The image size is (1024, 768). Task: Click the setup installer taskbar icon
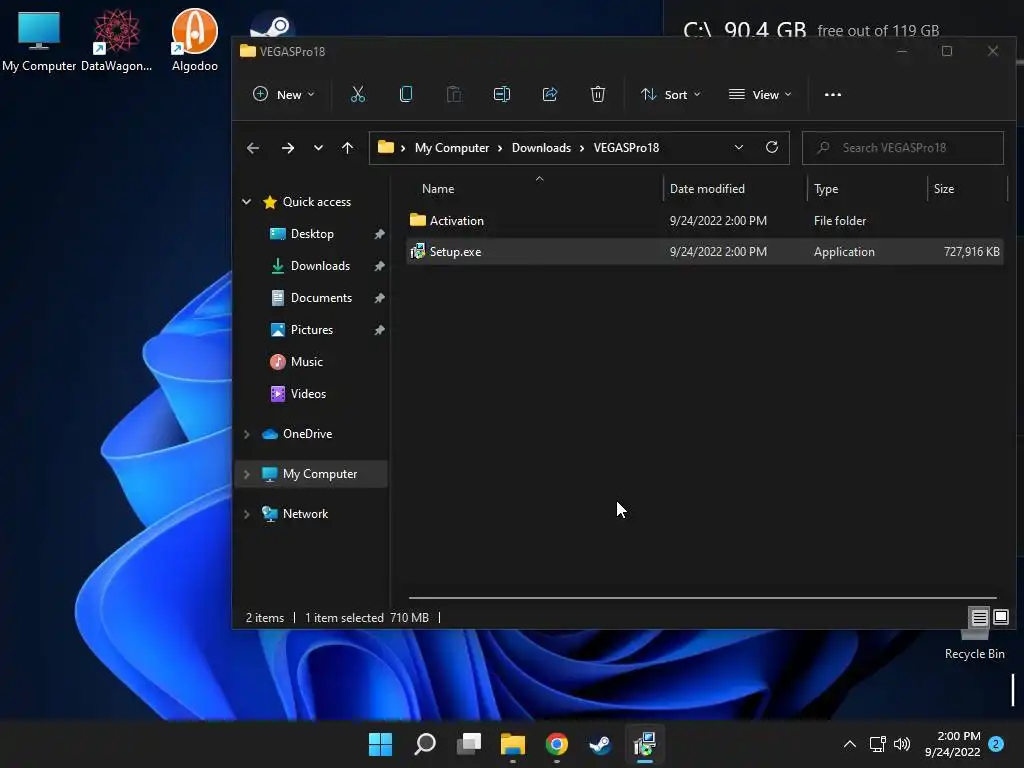pos(645,744)
